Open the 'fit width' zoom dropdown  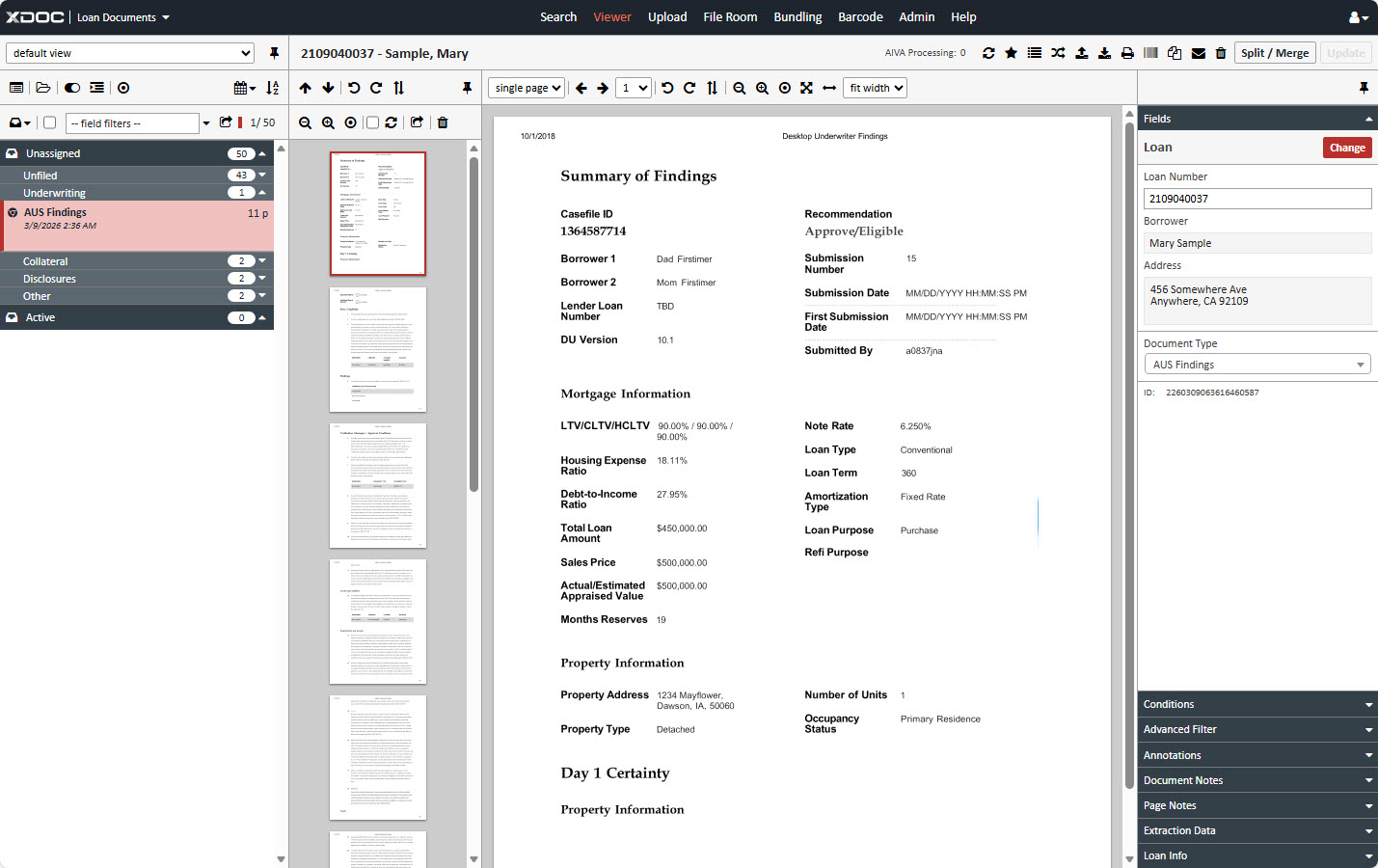(x=876, y=88)
